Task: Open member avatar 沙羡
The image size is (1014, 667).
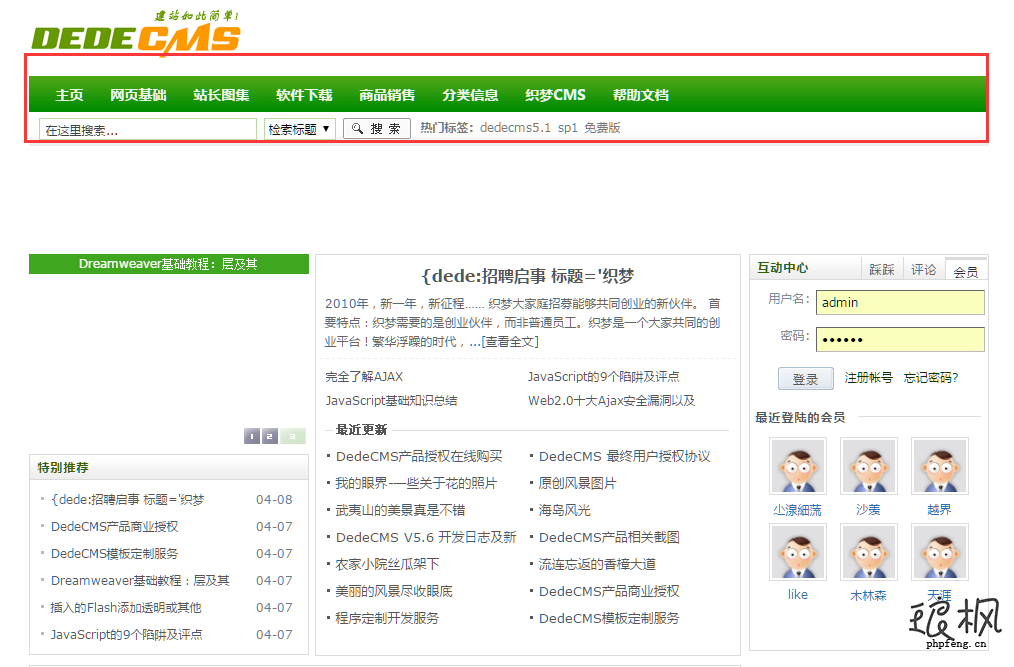Action: [x=868, y=466]
